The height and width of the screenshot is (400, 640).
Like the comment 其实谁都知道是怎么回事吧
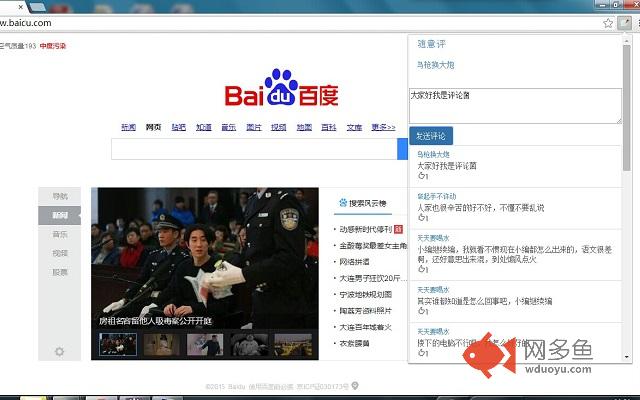[x=422, y=311]
